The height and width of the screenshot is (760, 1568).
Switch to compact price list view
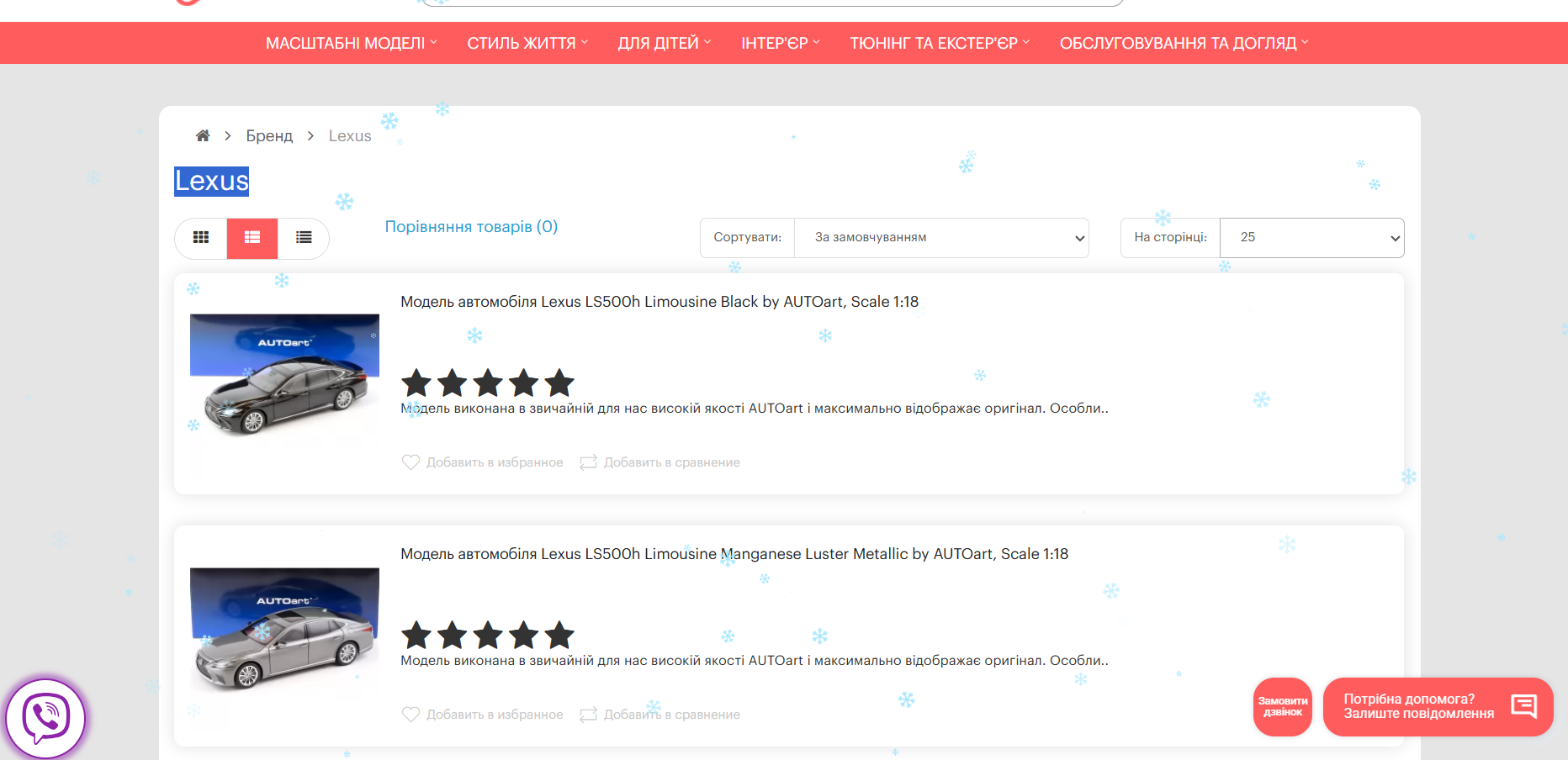[x=304, y=238]
